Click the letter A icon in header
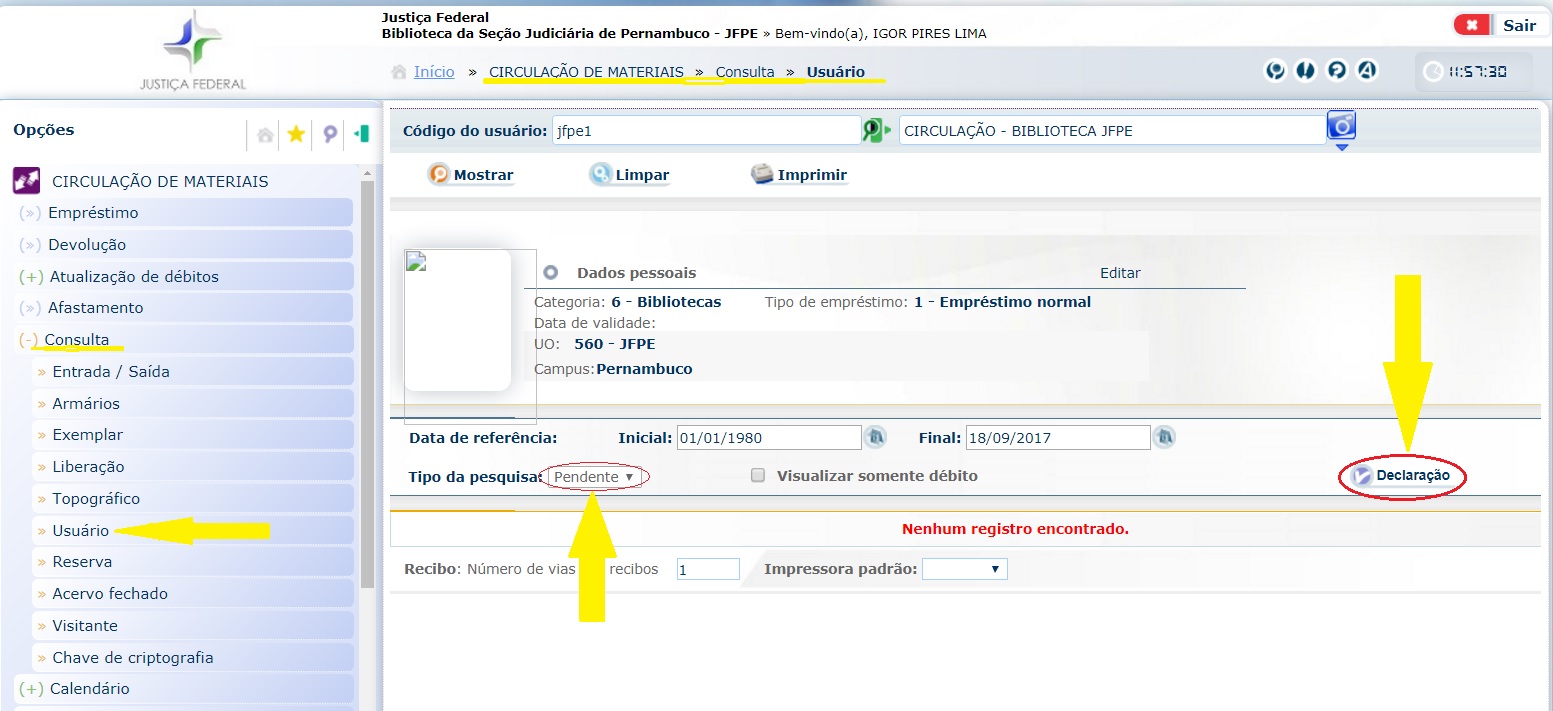This screenshot has height=711, width=1553. [1367, 70]
